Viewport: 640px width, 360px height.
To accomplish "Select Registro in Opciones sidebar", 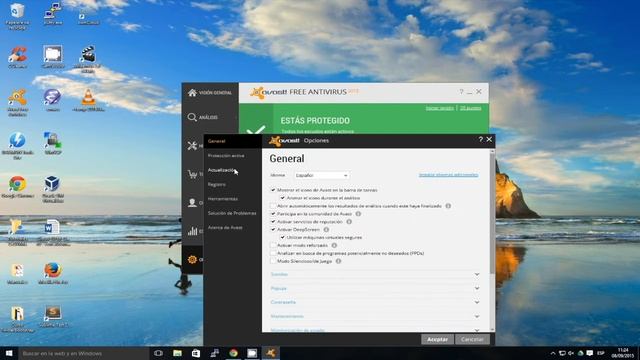I will coord(216,184).
